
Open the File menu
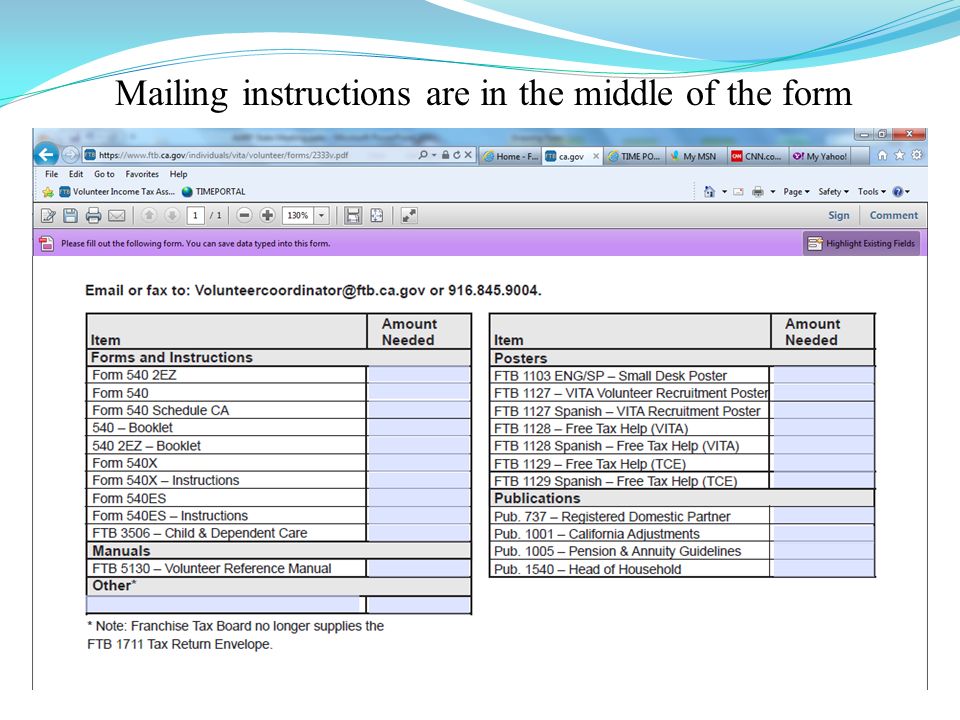point(51,174)
